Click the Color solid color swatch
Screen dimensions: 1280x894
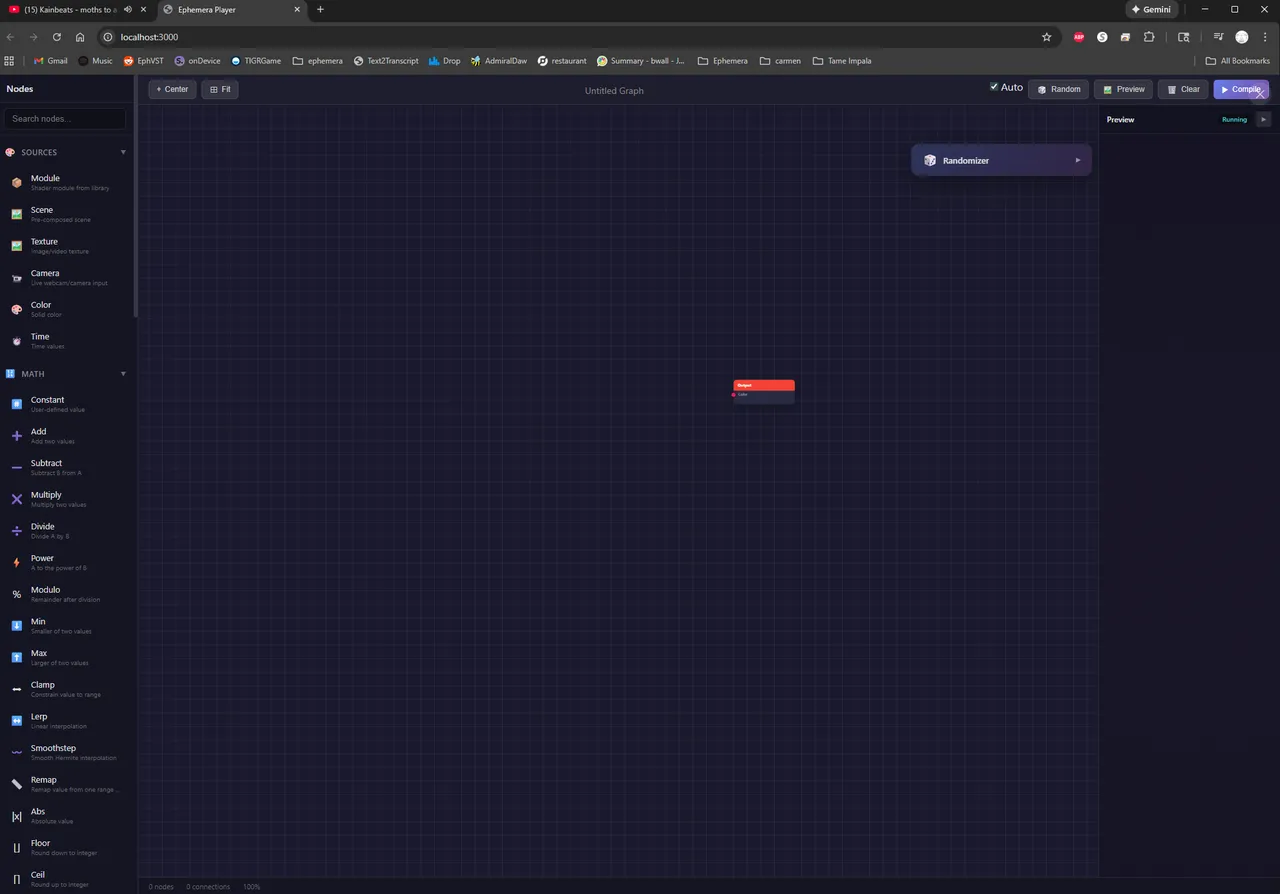coord(17,309)
